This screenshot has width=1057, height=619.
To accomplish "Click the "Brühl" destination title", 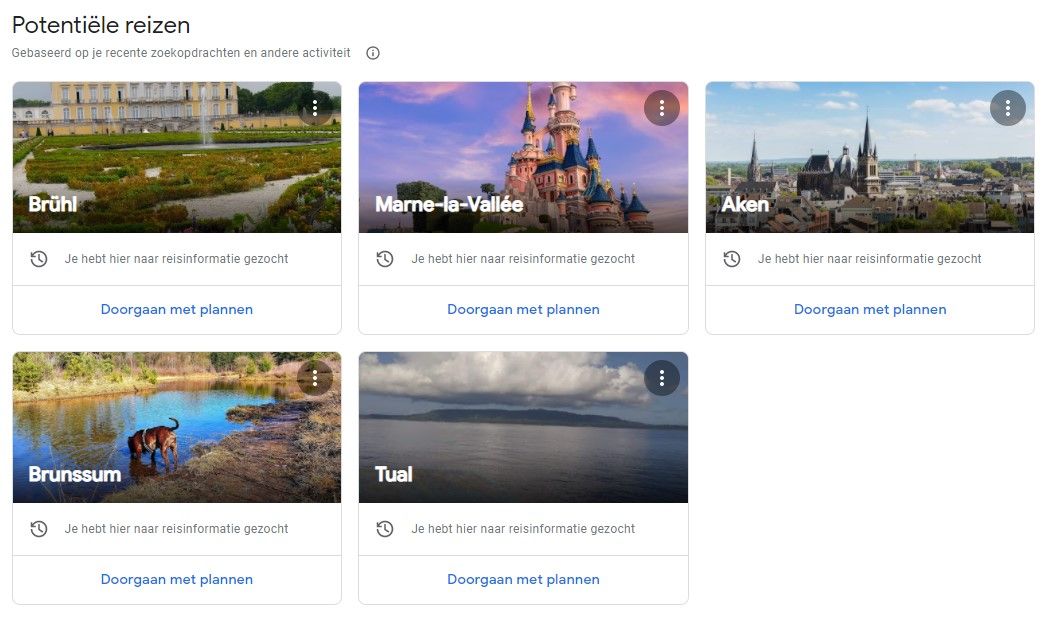I will tap(53, 204).
